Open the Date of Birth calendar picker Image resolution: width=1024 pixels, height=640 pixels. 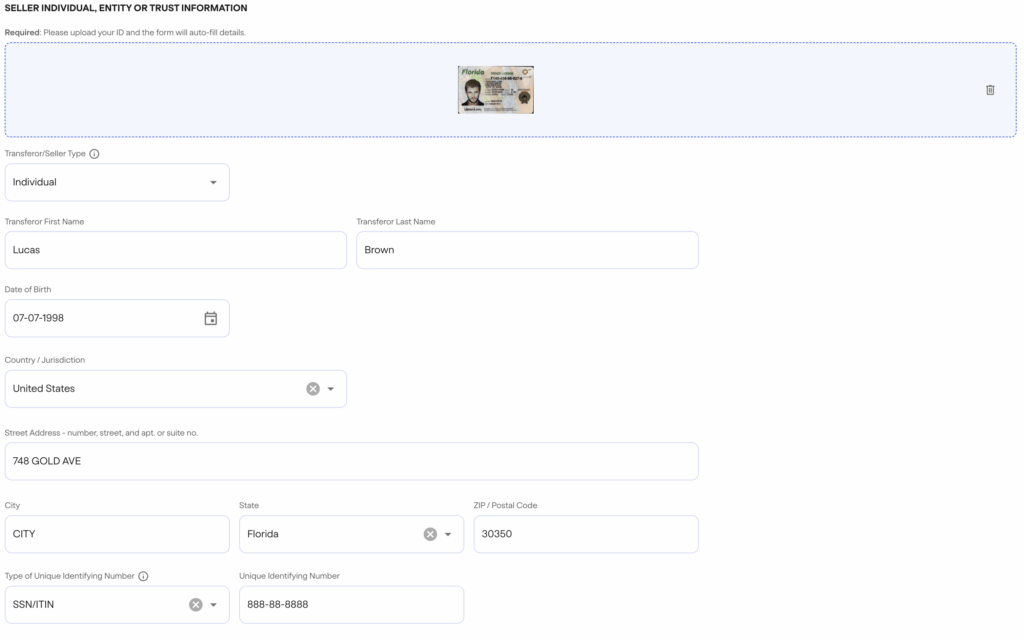point(211,318)
